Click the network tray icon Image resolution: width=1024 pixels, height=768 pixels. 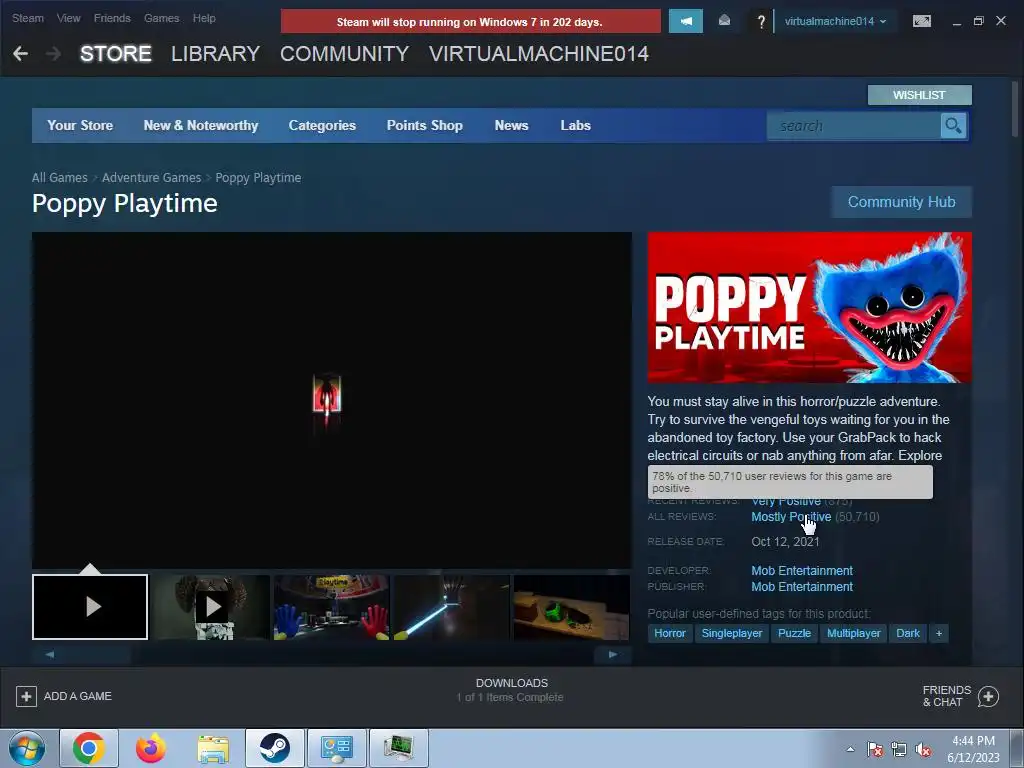pos(899,749)
